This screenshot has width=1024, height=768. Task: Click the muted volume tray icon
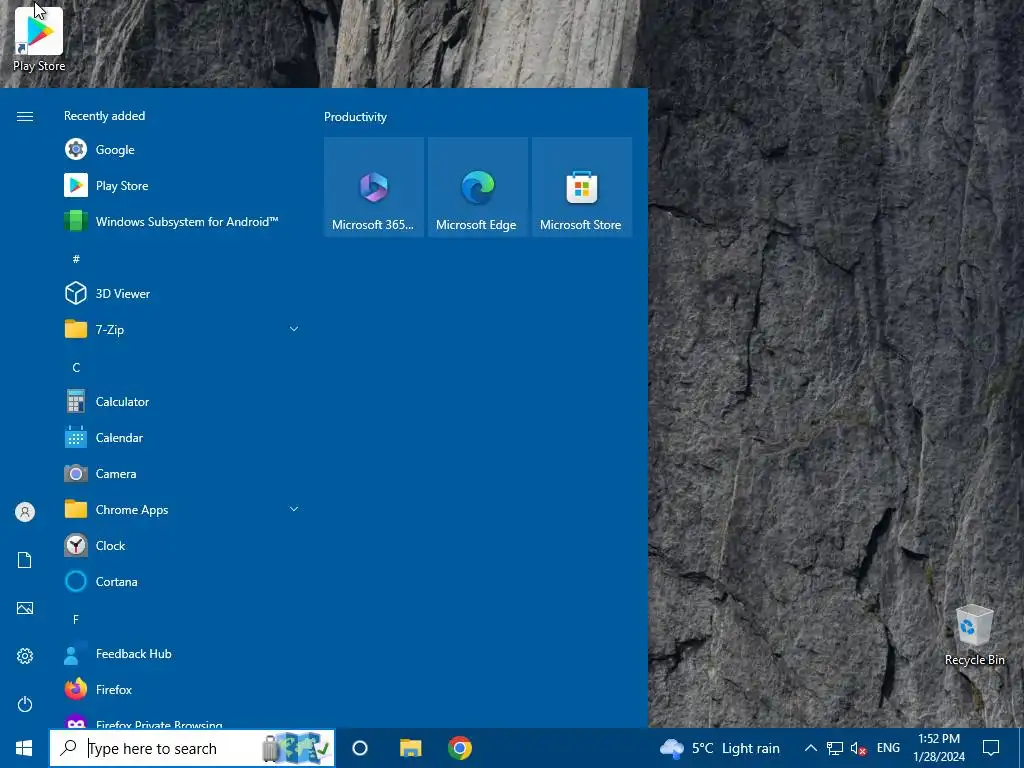click(858, 748)
